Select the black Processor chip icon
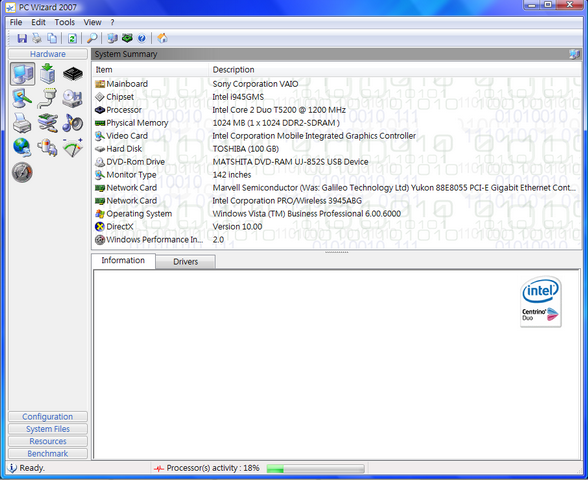 (73, 74)
